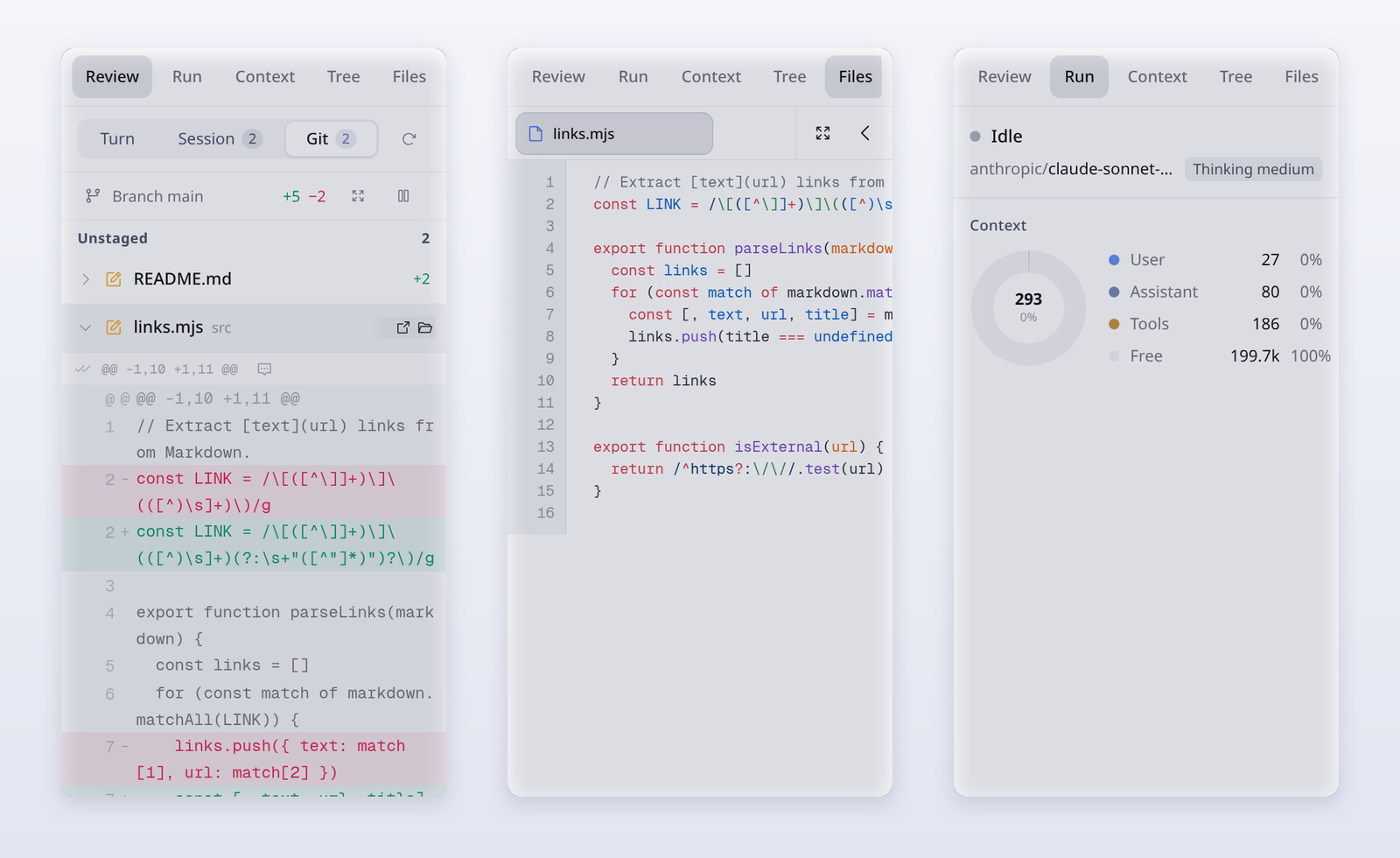Click the Idle status dot

click(975, 137)
